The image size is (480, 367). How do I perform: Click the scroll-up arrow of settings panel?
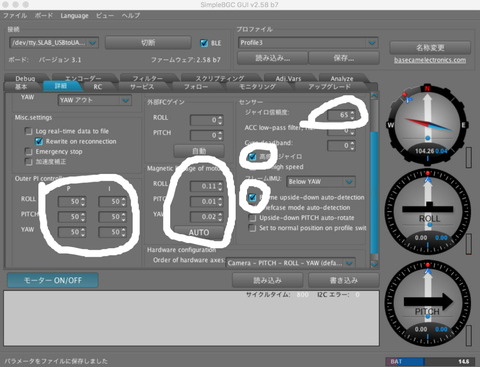tap(374, 96)
